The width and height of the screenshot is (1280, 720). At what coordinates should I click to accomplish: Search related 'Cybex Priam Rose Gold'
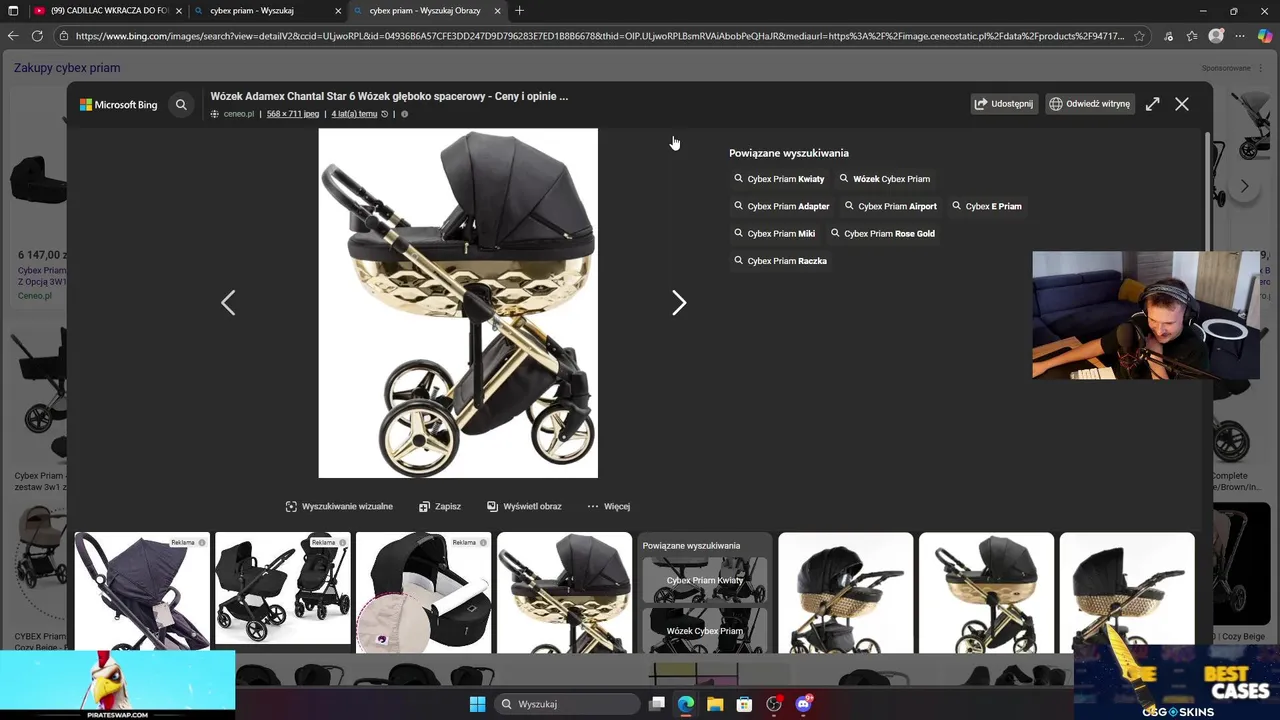(883, 233)
